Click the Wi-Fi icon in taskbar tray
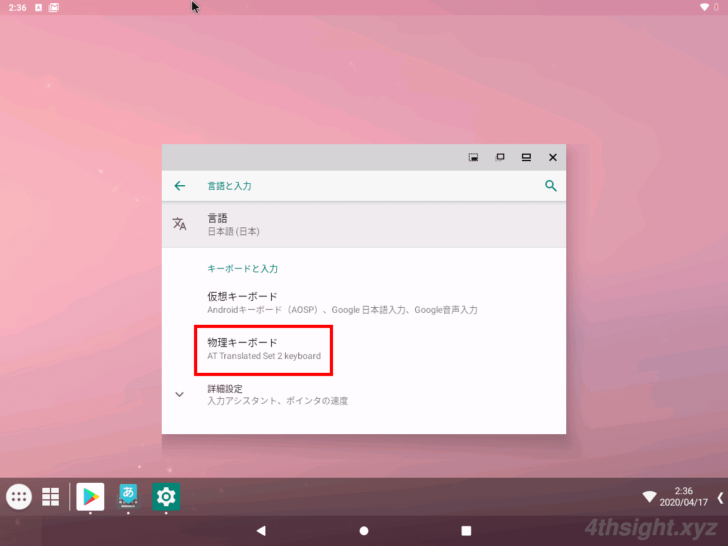Image resolution: width=728 pixels, height=546 pixels. point(649,497)
